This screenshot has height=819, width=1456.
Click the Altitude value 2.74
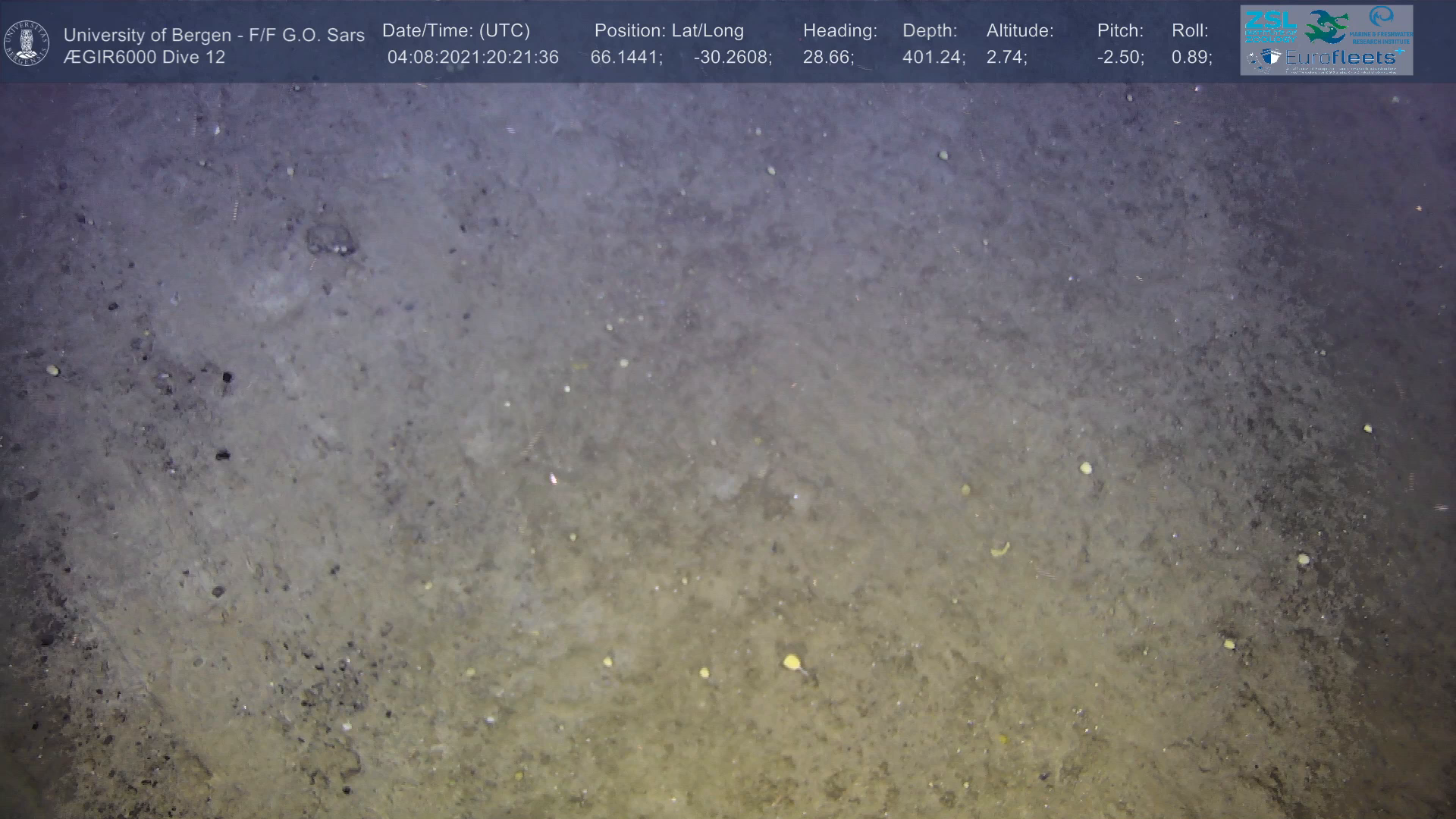click(x=1006, y=58)
